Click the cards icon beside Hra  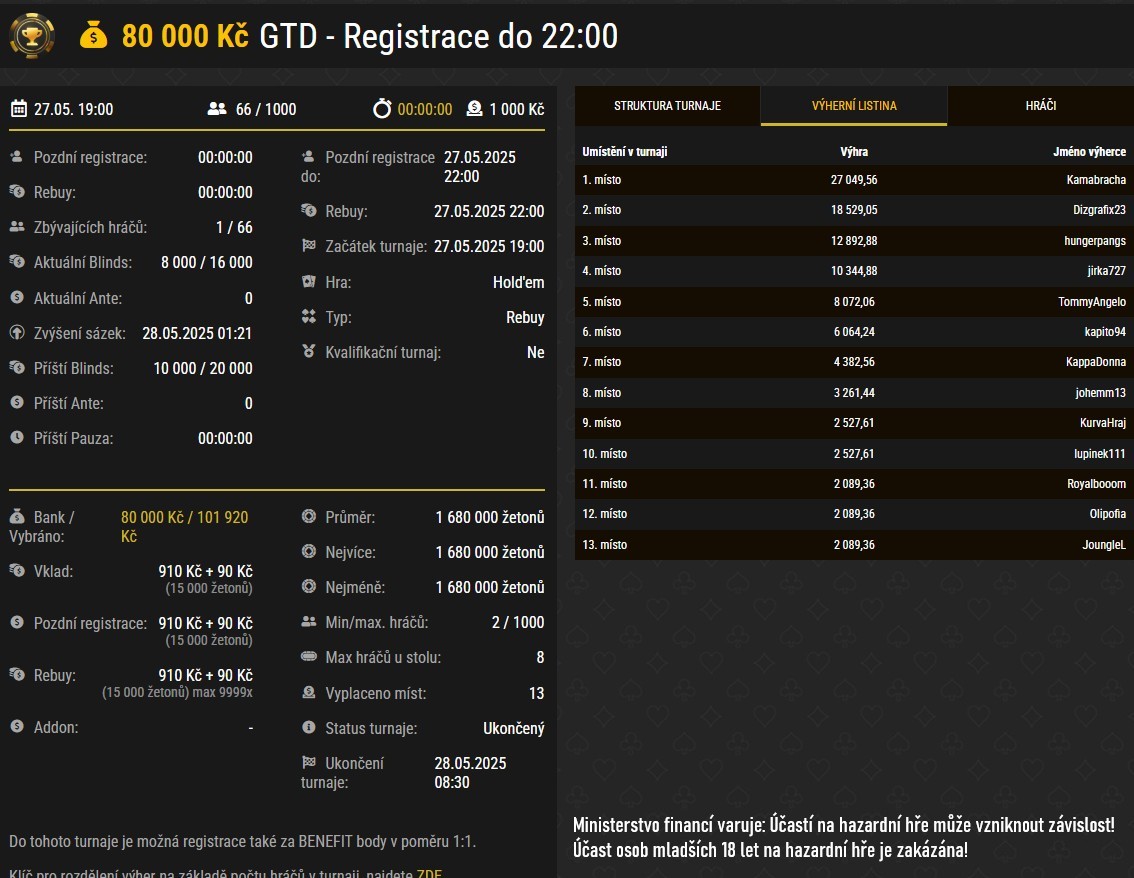308,282
